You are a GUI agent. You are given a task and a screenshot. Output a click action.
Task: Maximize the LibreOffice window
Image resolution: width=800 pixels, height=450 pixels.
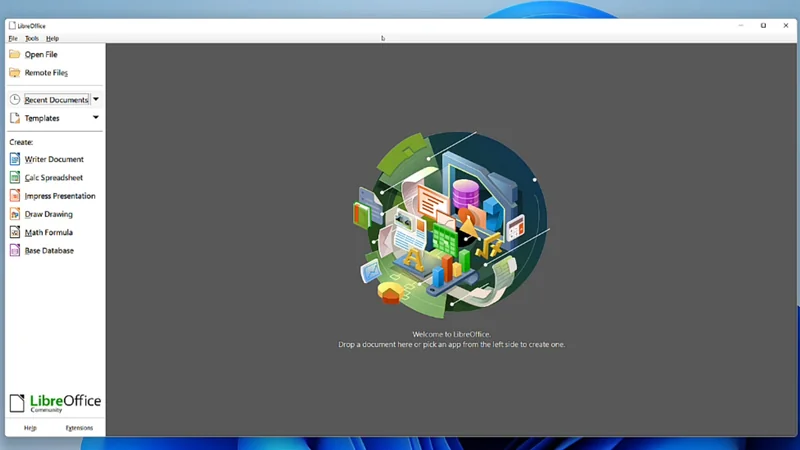coord(763,26)
